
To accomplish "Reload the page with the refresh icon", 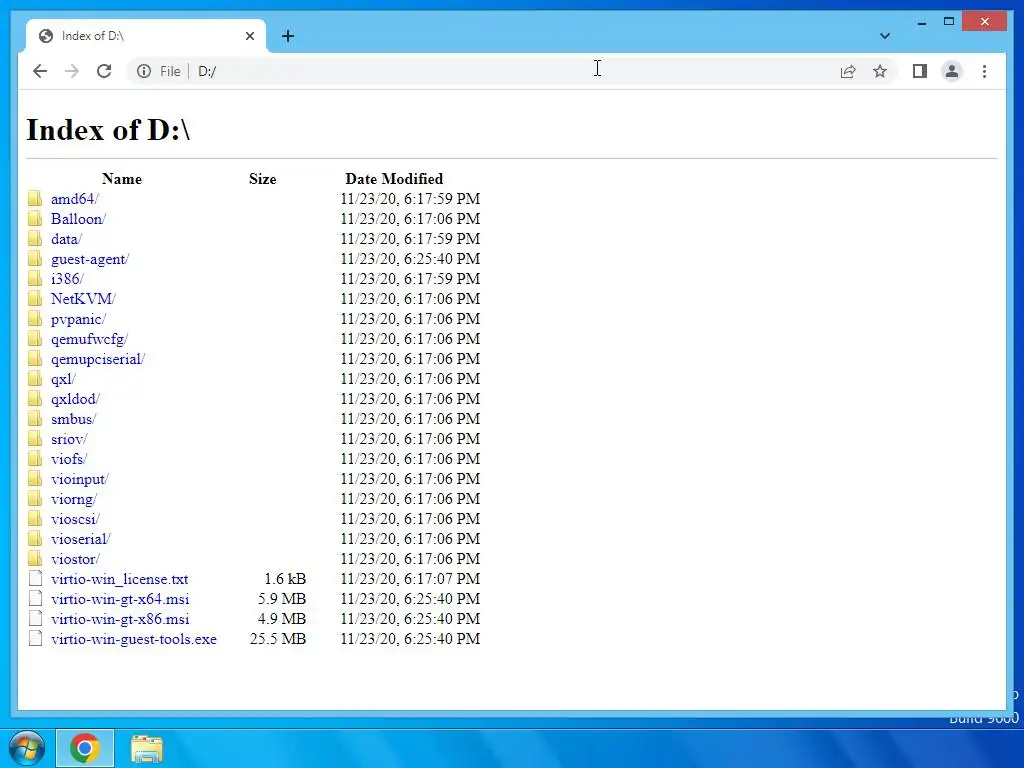I will pos(104,71).
